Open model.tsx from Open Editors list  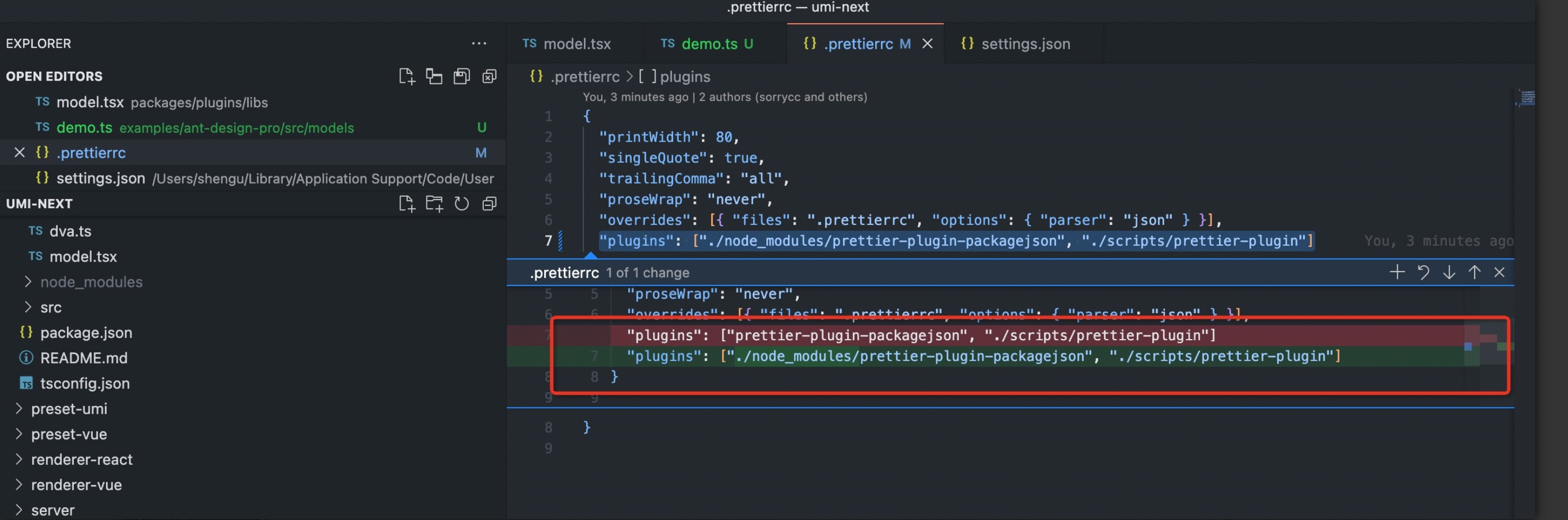[x=252, y=102]
